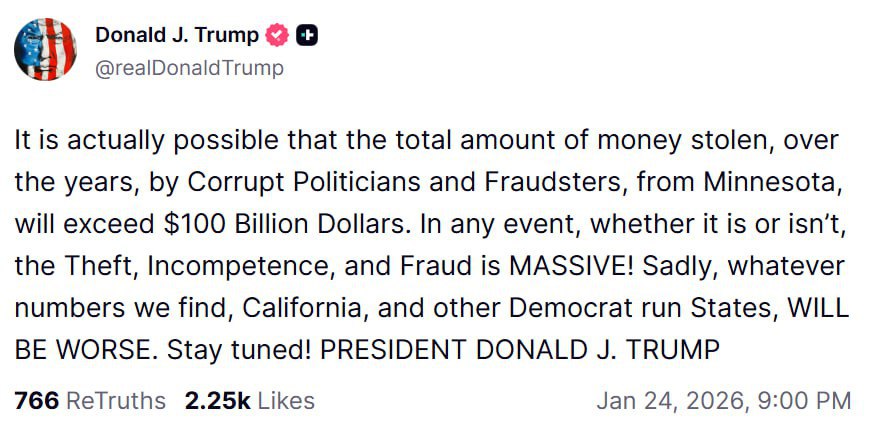This screenshot has height=428, width=870.
Task: Click the red verified checkmark badge
Action: 277,35
